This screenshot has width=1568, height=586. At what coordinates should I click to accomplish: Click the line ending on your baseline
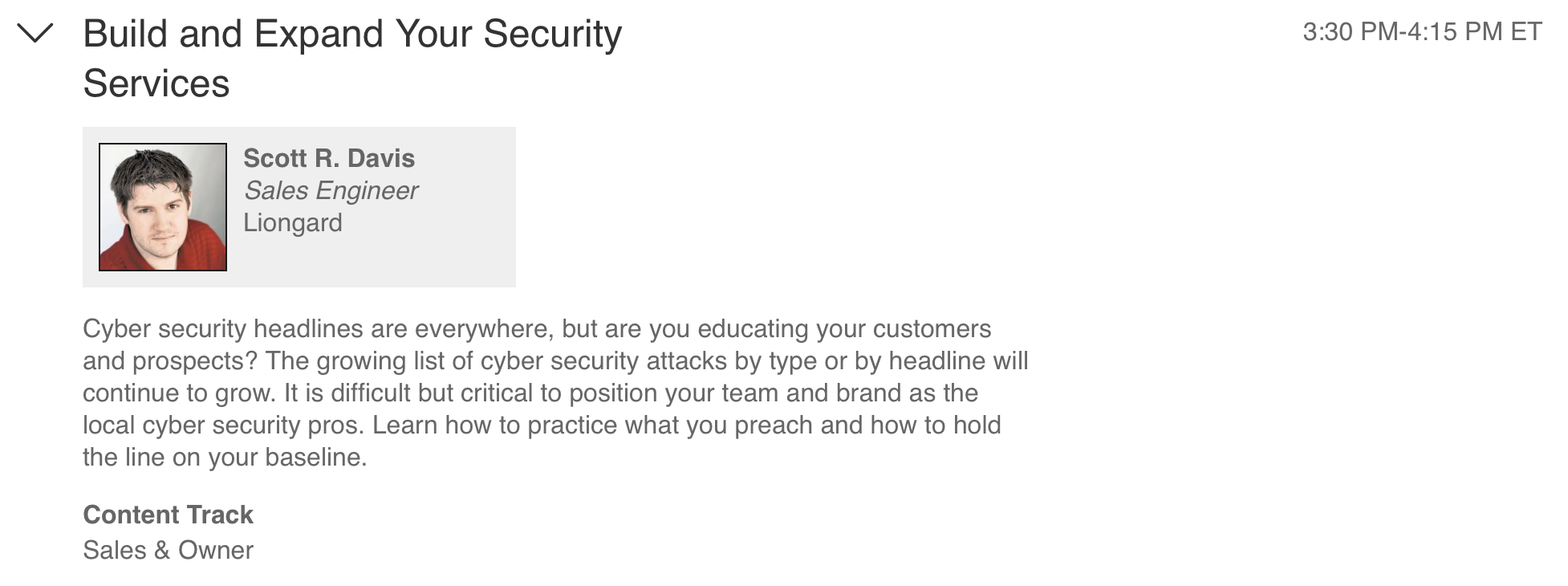[225, 458]
